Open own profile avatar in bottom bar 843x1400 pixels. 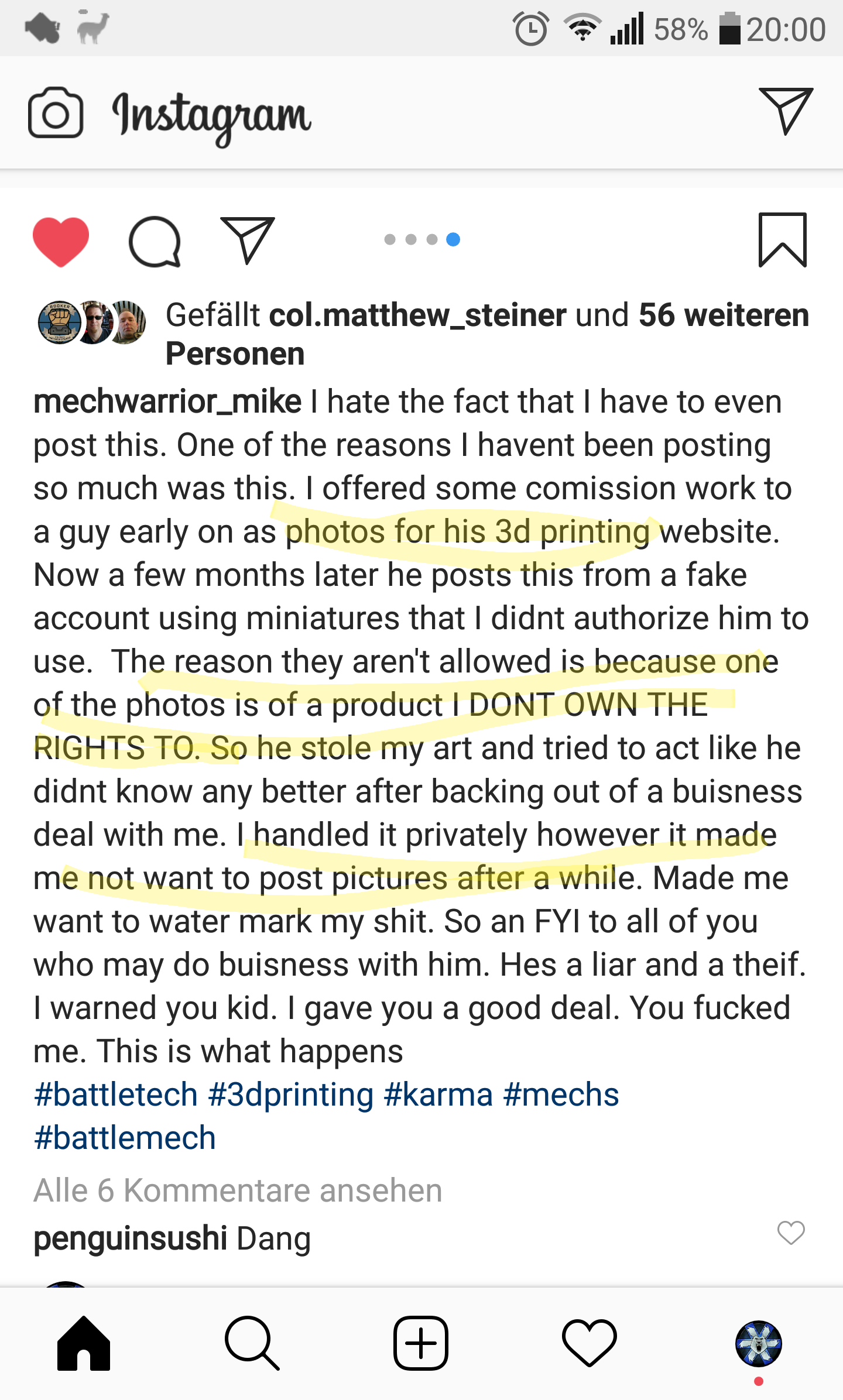point(758,1344)
